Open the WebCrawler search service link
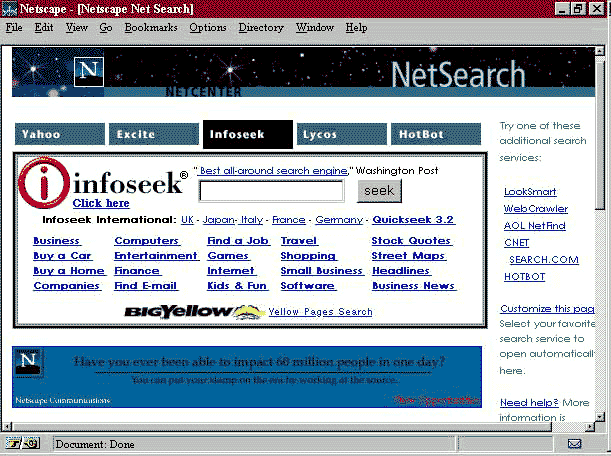This screenshot has height=456, width=611. coord(536,209)
